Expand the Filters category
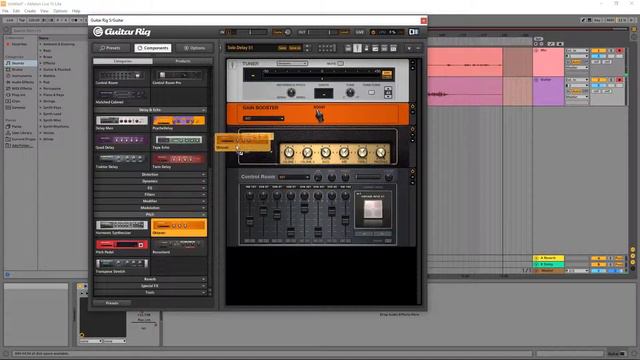This screenshot has width=640, height=360. click(150, 195)
